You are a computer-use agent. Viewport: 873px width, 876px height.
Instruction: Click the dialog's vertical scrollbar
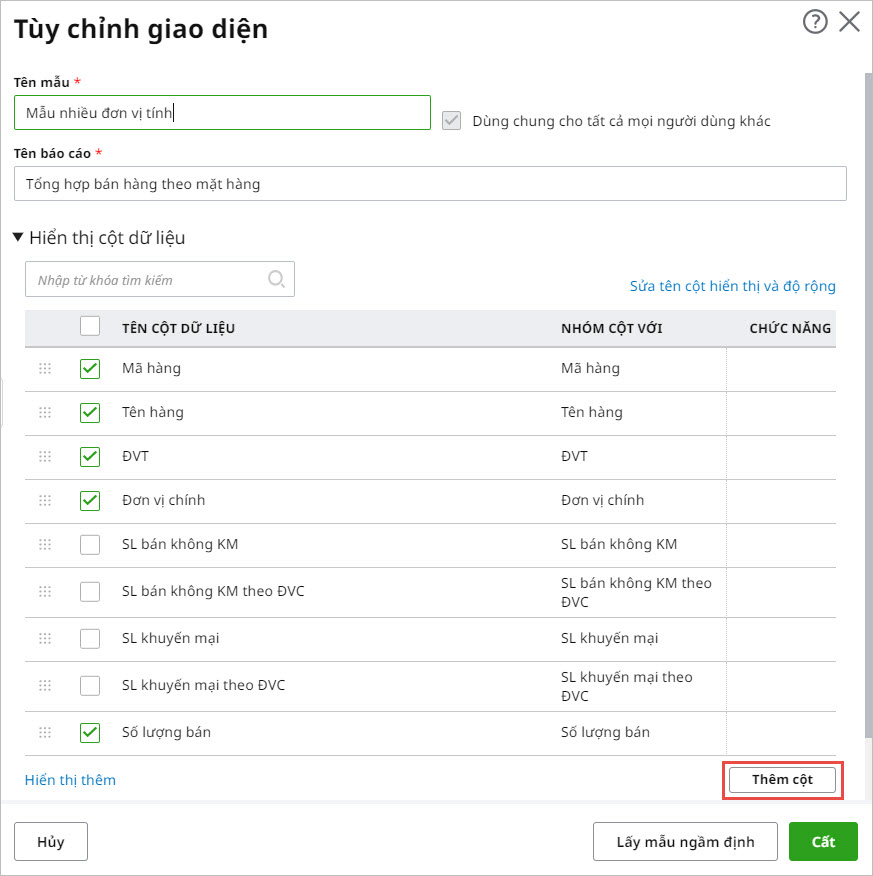tap(867, 400)
